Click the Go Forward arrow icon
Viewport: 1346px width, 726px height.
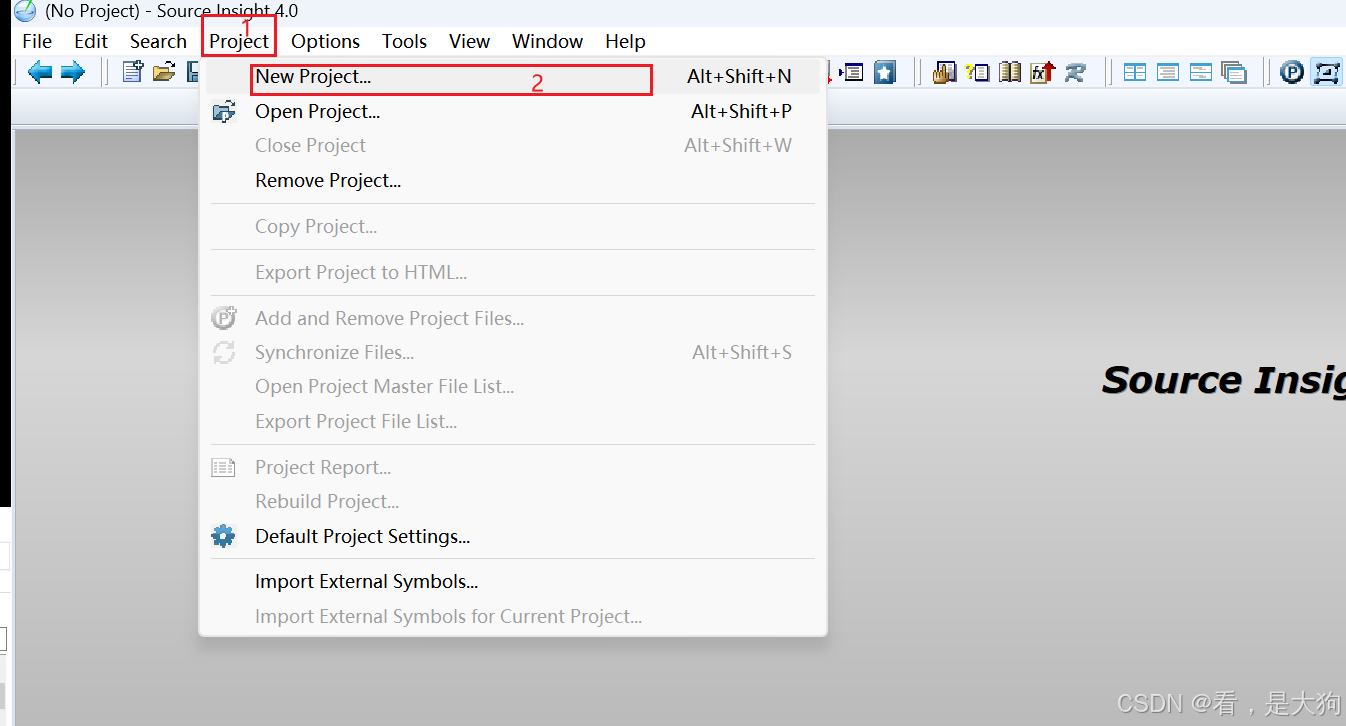click(72, 72)
